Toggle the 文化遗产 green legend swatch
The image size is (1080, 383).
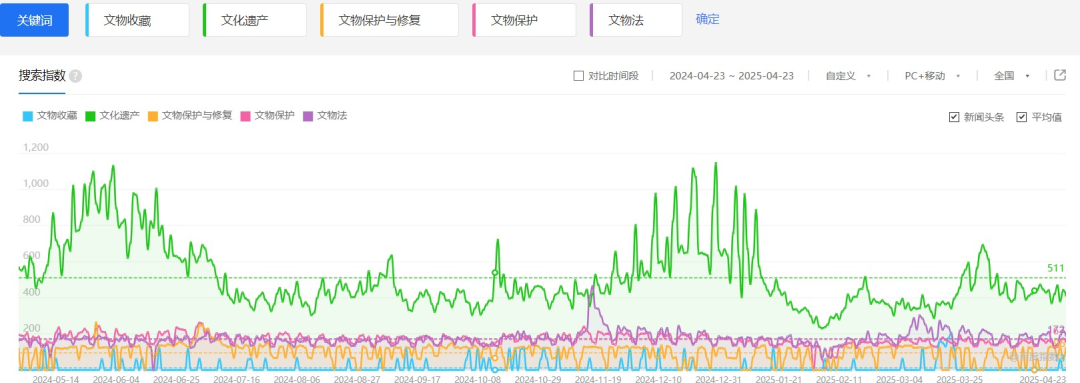[x=90, y=116]
